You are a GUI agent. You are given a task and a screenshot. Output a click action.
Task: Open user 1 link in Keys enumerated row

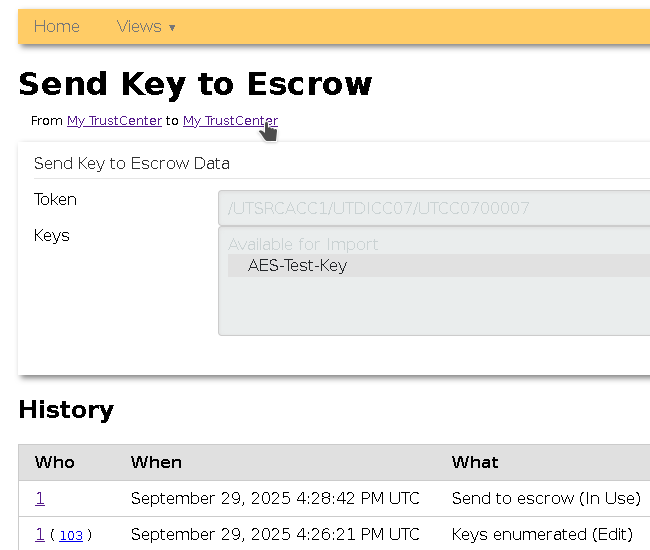coord(40,534)
